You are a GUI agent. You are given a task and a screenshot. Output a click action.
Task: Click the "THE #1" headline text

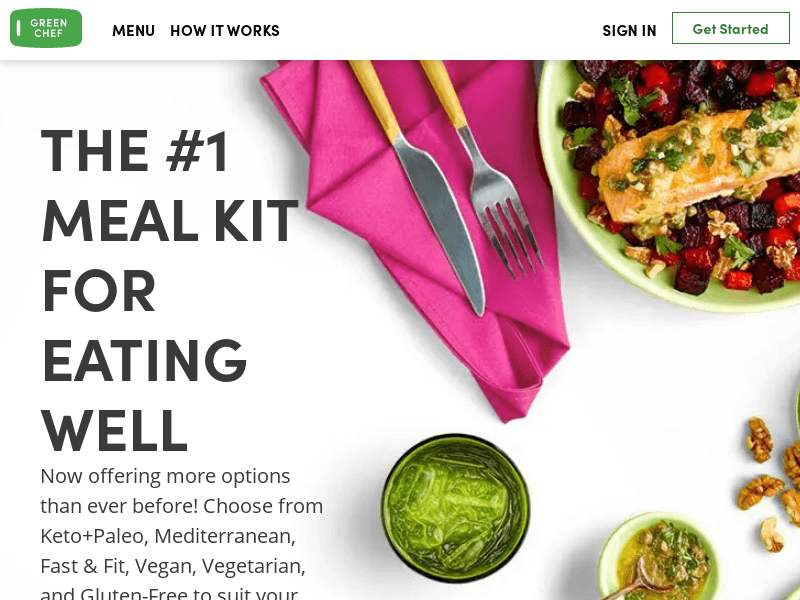coord(135,151)
